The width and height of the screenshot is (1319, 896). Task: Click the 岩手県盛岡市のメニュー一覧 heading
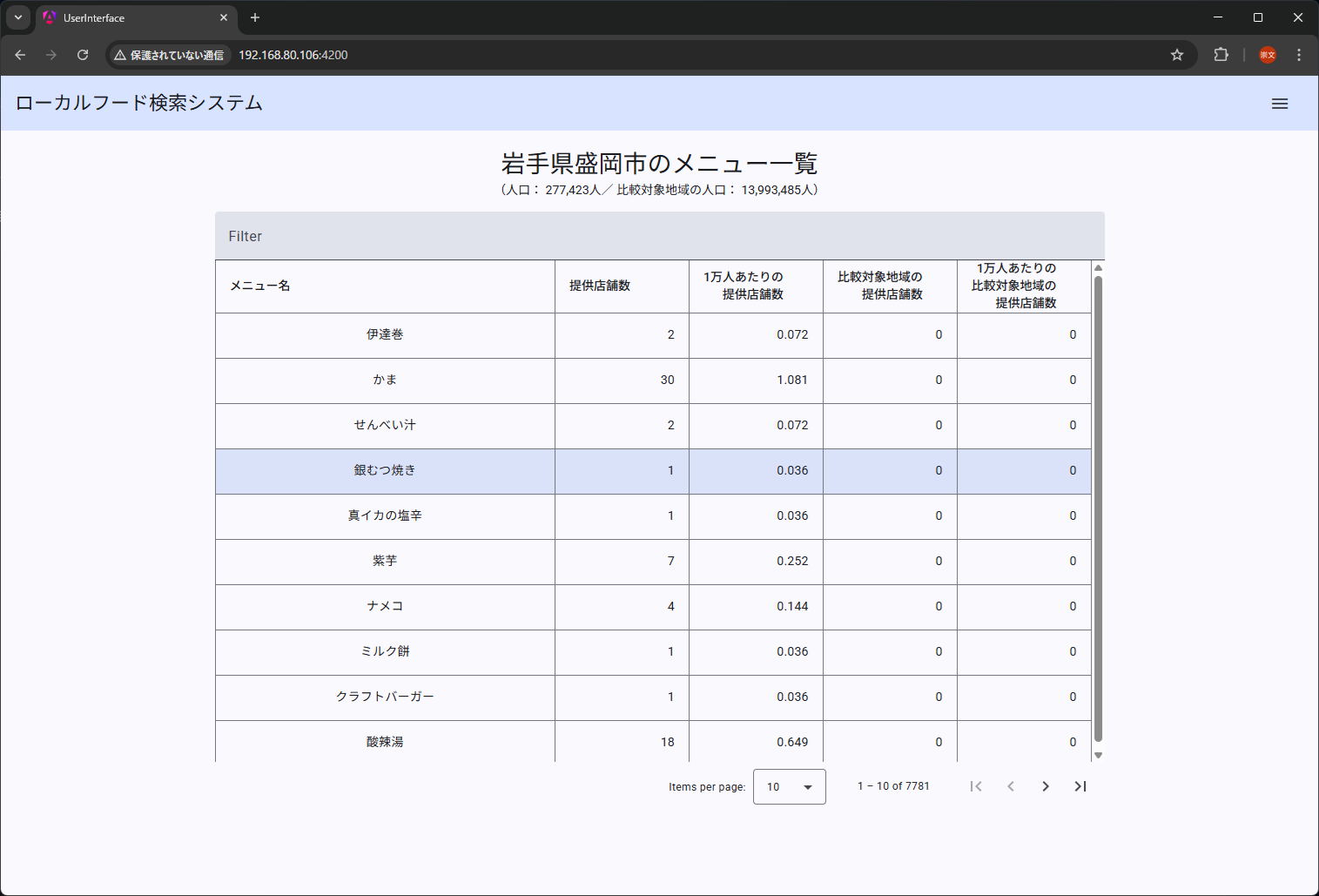click(x=659, y=163)
